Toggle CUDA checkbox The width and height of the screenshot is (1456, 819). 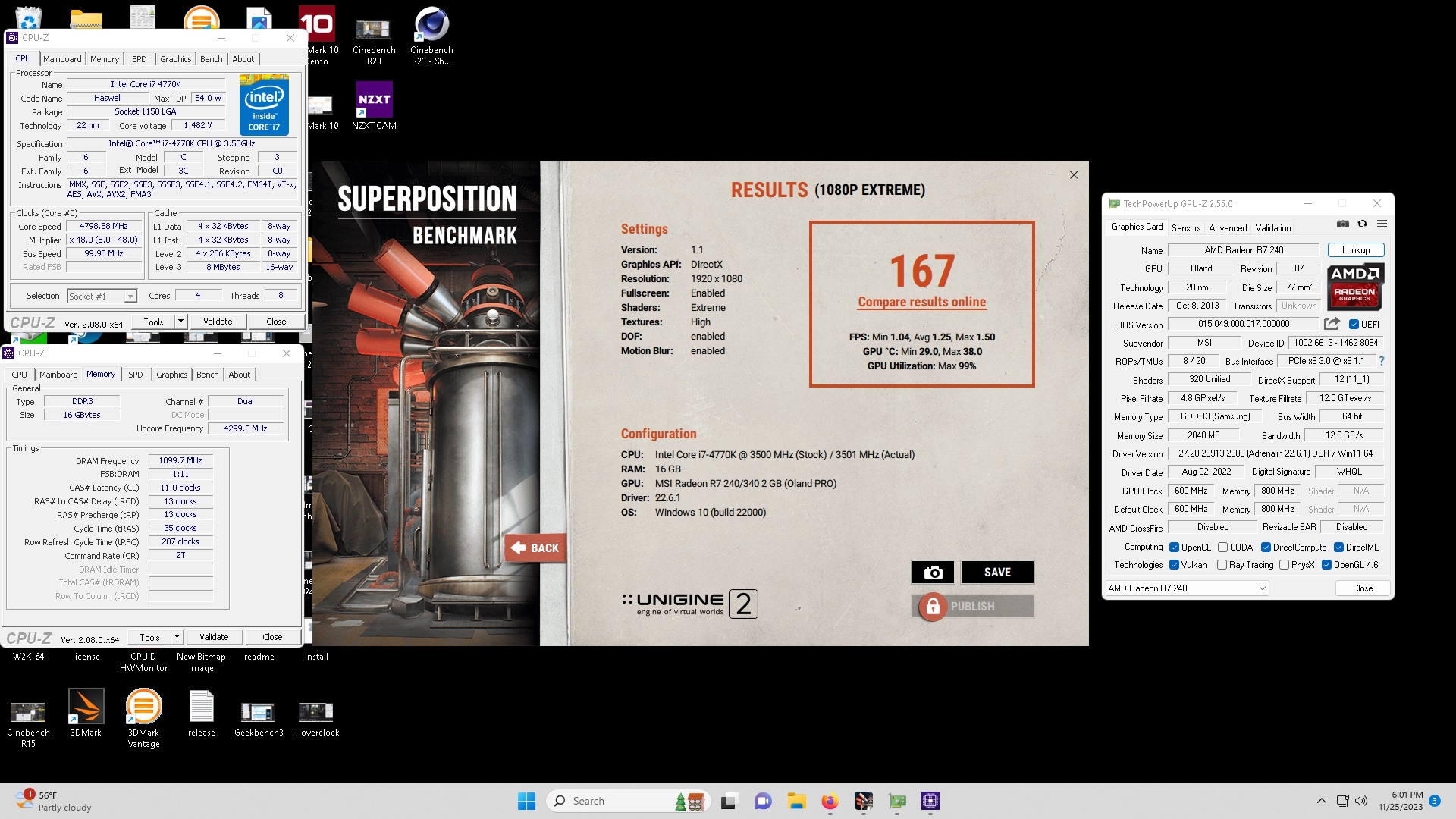(x=1222, y=548)
